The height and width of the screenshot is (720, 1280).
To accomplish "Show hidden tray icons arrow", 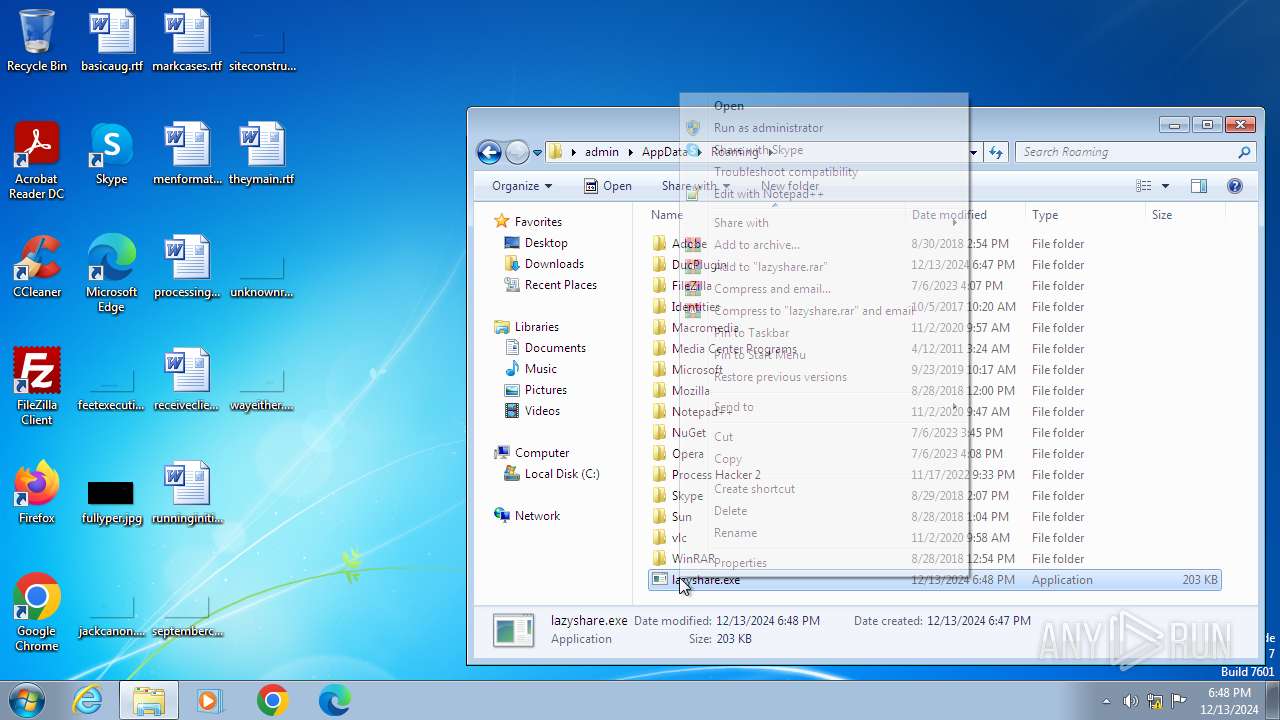I will 1106,701.
